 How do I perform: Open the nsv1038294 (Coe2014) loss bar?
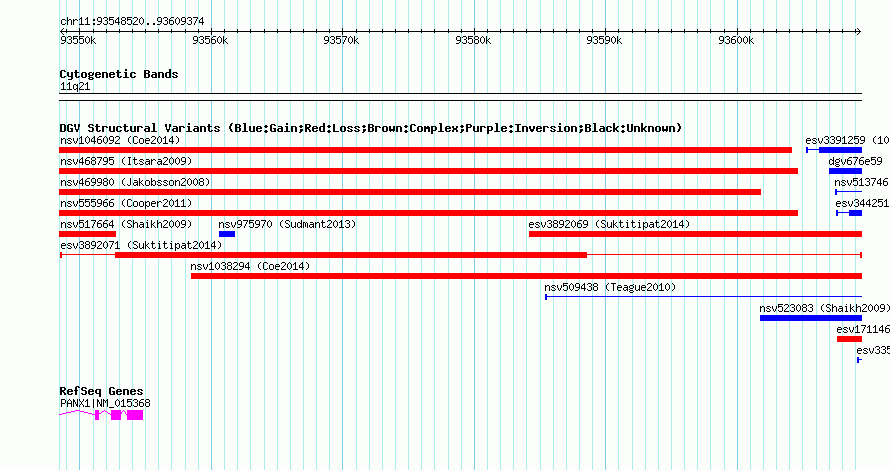coord(526,276)
